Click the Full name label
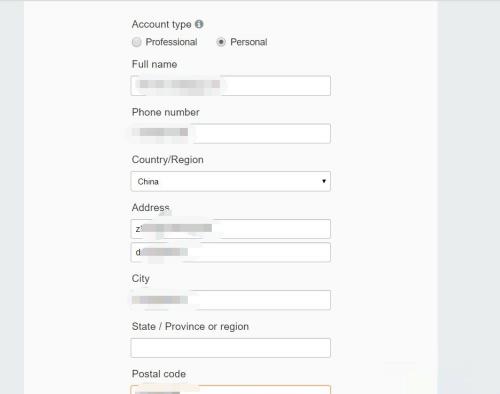This screenshot has height=394, width=500. pos(154,64)
